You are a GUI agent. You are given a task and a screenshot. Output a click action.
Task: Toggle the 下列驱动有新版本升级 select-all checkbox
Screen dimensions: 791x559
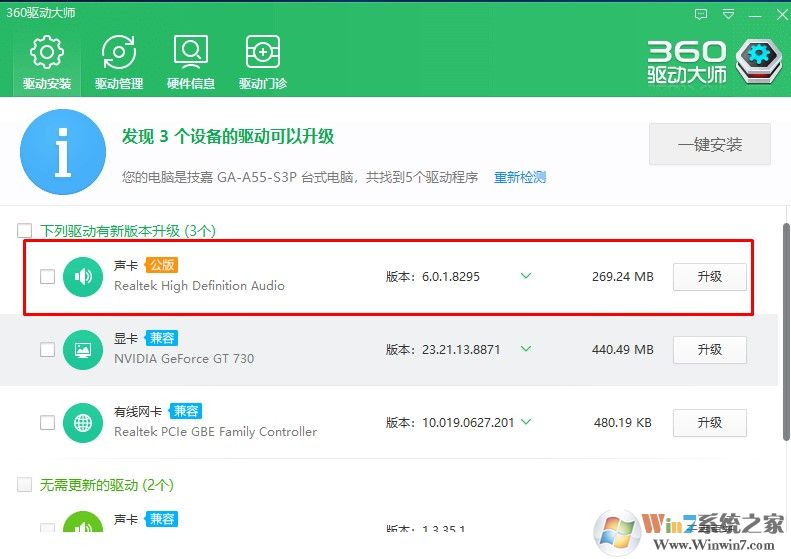click(25, 231)
